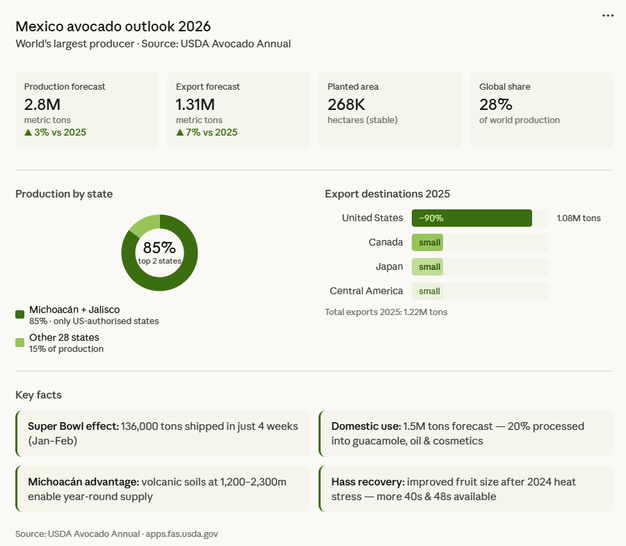
Task: Open the Global share 28% card
Action: point(540,109)
